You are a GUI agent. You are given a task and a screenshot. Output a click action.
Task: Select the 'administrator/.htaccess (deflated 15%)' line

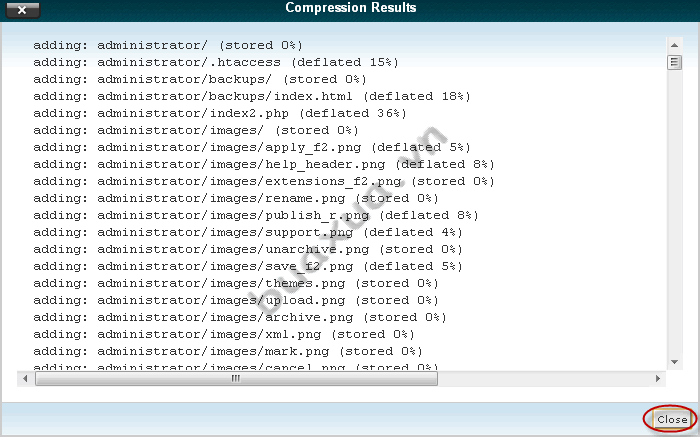pyautogui.click(x=216, y=62)
